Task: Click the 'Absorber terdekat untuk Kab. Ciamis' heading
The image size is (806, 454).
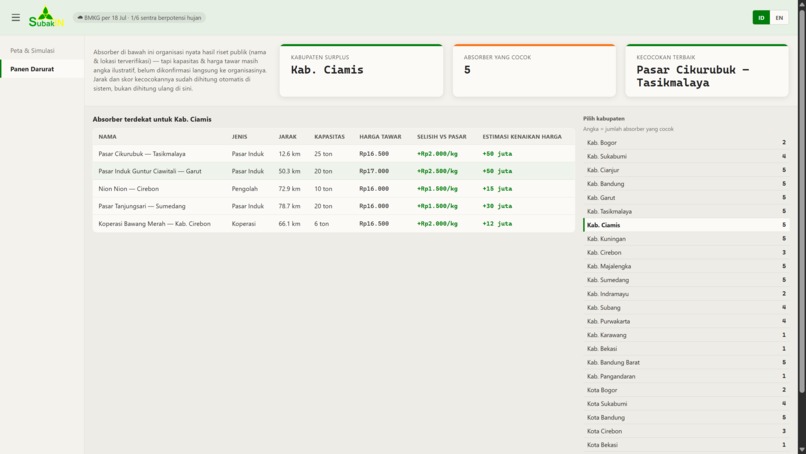Action: coord(152,119)
